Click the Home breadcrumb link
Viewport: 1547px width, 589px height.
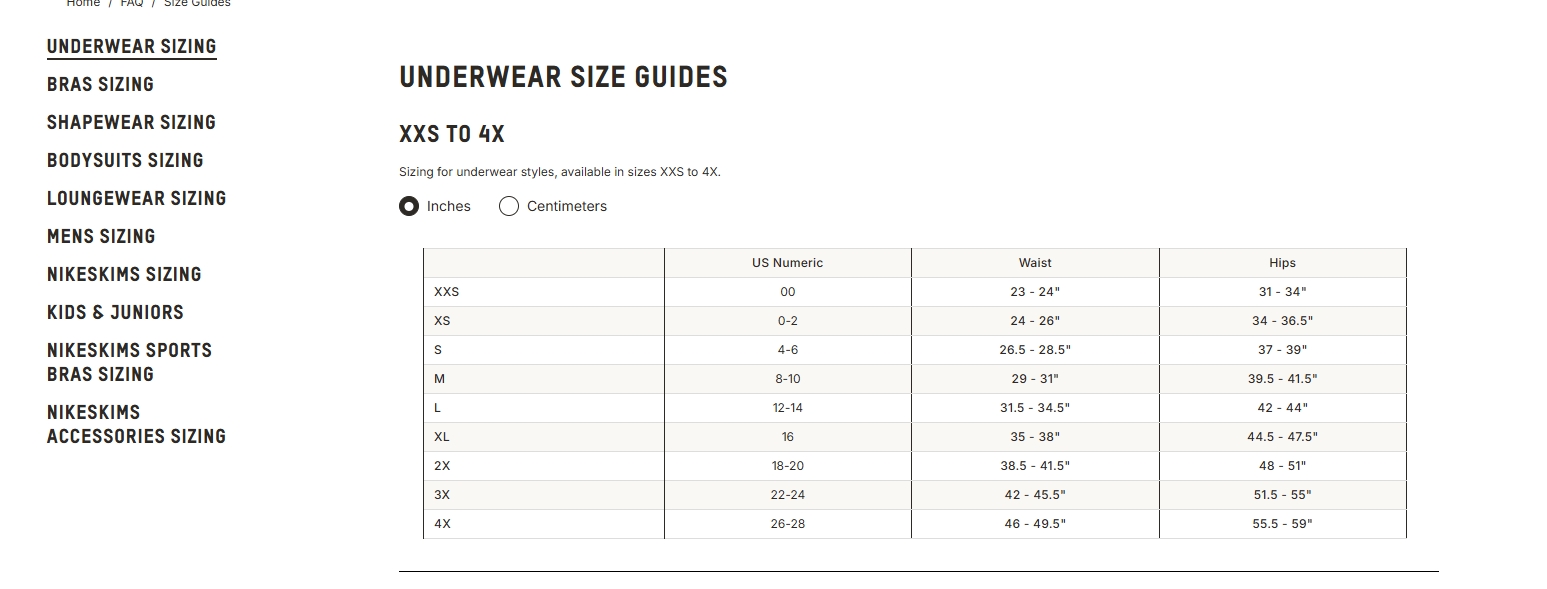click(83, 3)
